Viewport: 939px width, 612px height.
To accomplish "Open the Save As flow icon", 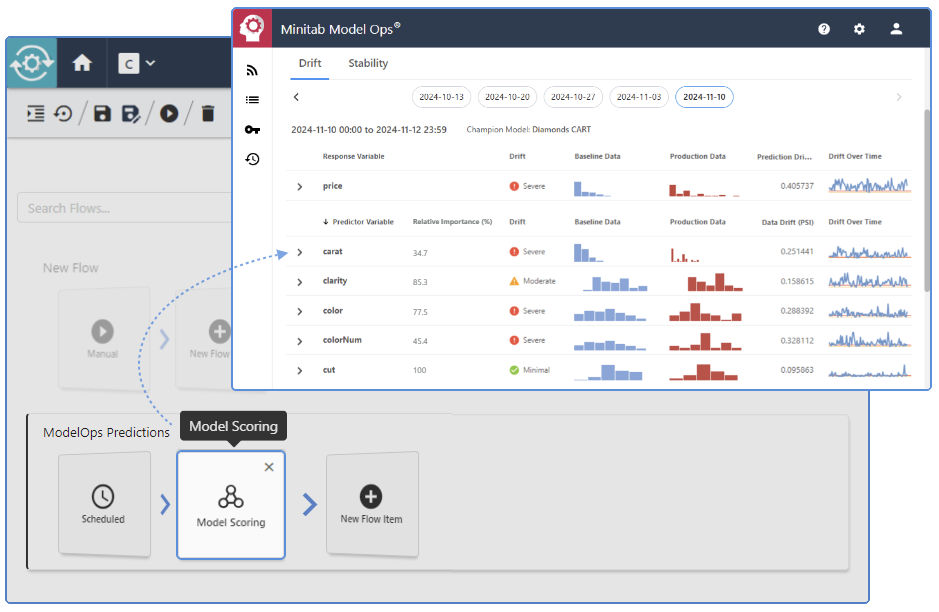I will click(x=131, y=113).
